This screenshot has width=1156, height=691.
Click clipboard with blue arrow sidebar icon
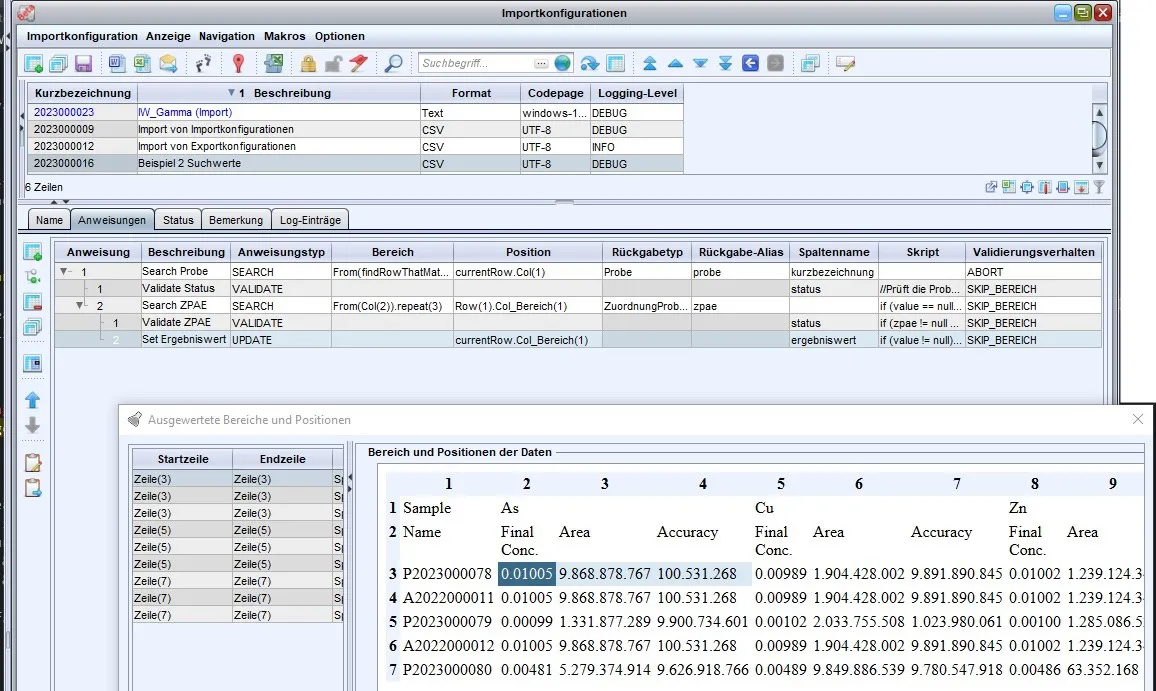pos(32,488)
